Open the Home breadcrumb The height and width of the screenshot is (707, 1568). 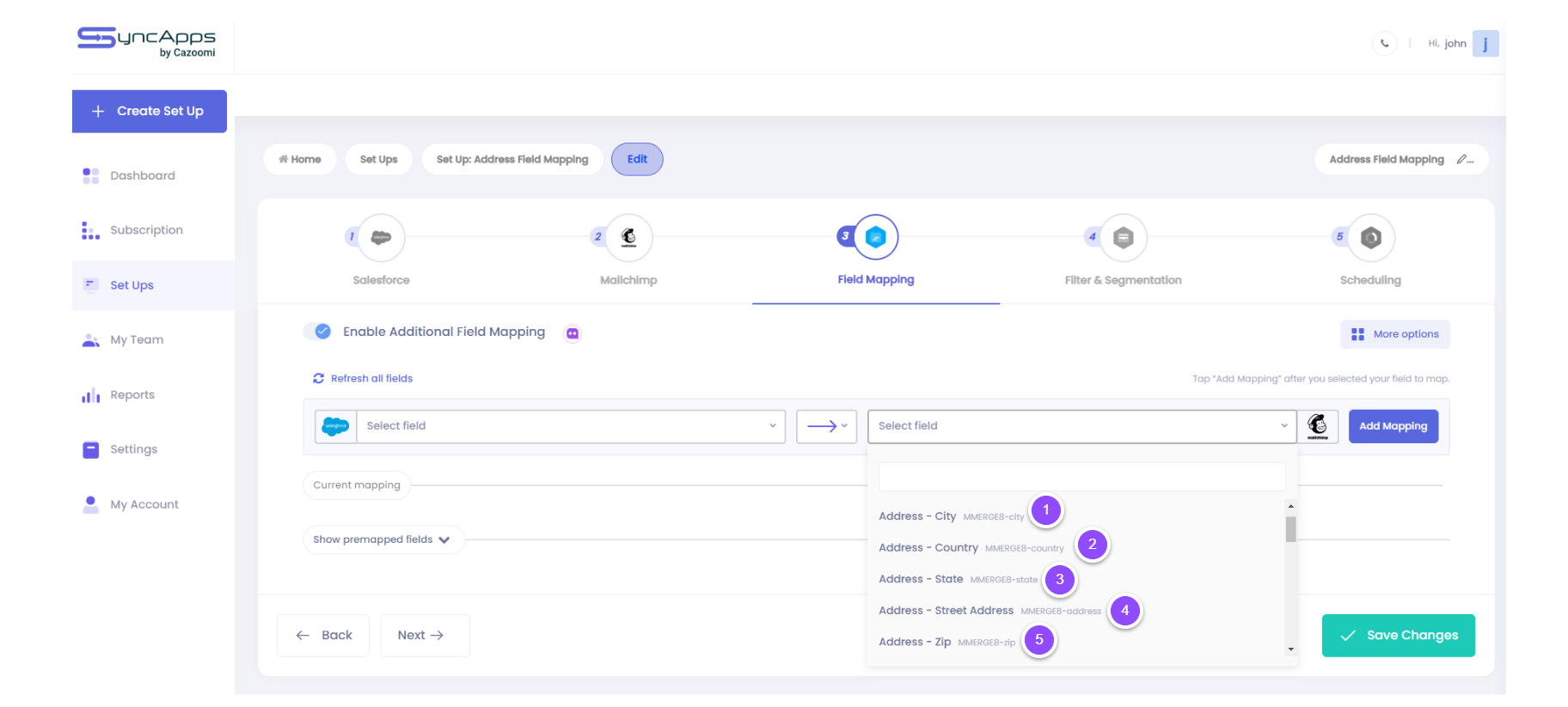(299, 159)
